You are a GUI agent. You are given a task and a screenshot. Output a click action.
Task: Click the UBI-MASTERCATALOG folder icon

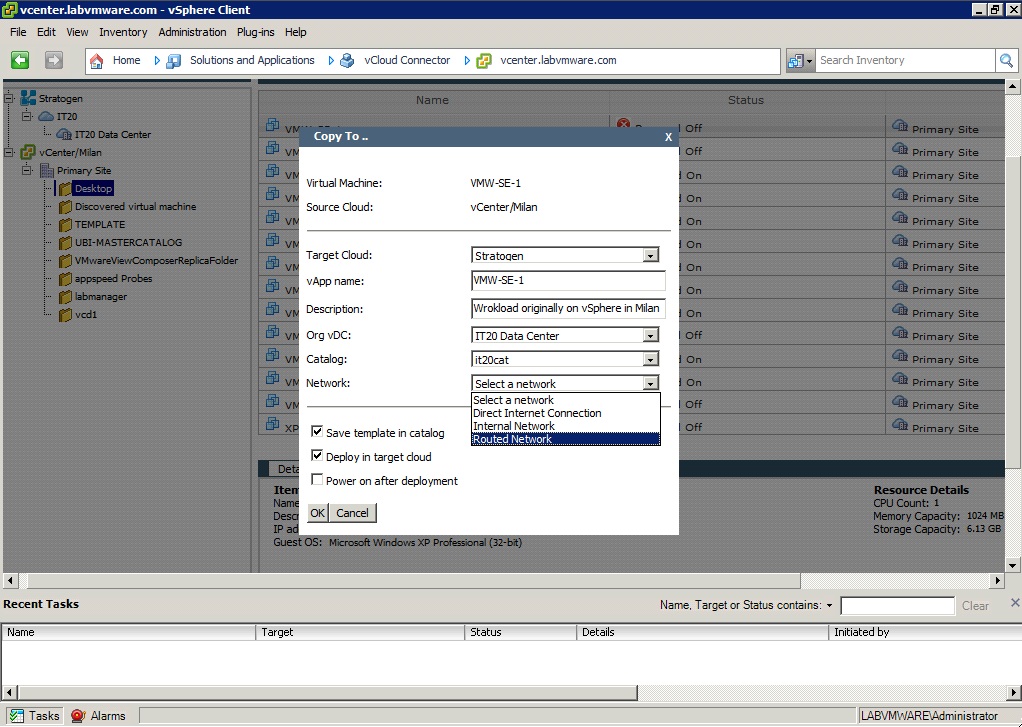tap(65, 243)
